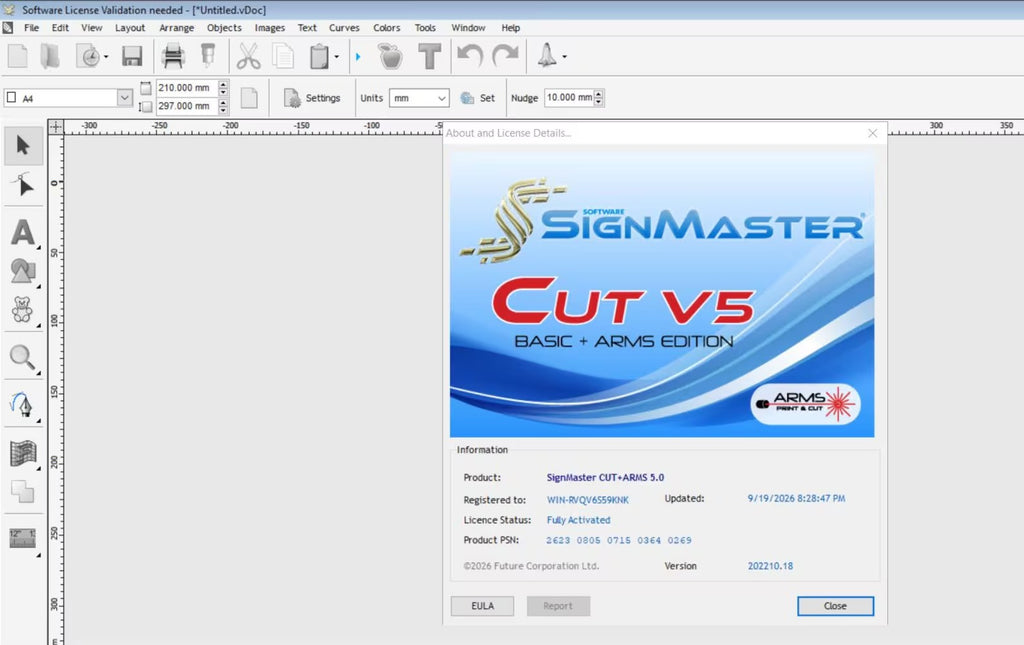Click the page width 210.000 mm field
The image size is (1024, 645).
point(186,87)
